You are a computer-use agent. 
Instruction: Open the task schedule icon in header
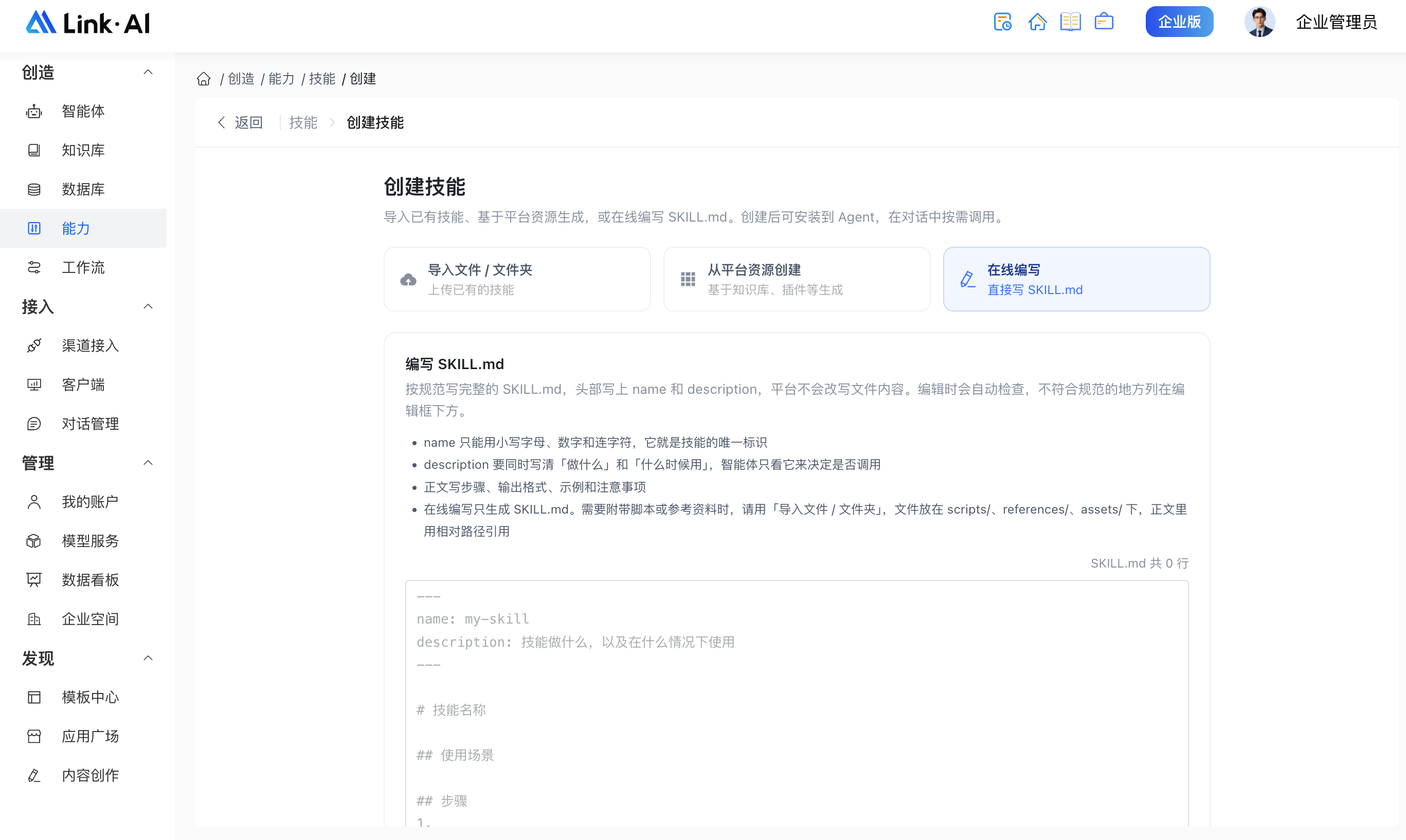[1002, 22]
